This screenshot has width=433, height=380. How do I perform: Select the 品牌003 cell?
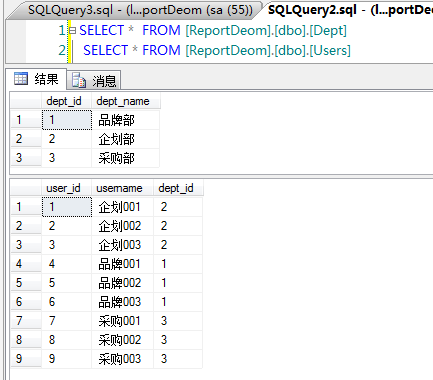pos(122,302)
